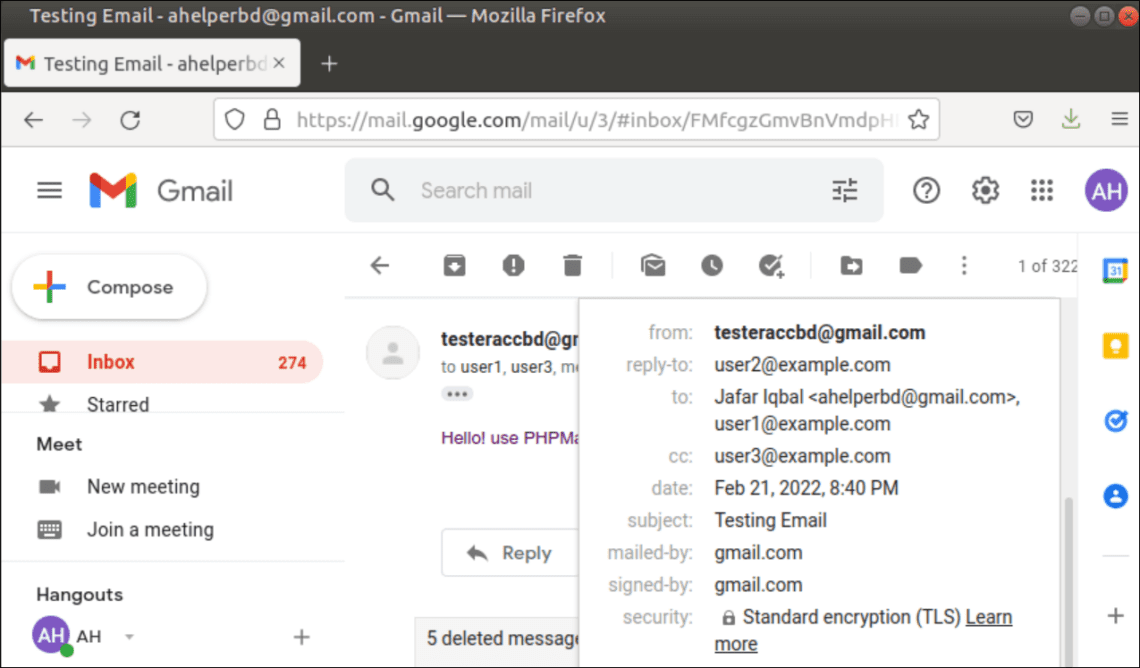Open advanced search options

pos(844,190)
